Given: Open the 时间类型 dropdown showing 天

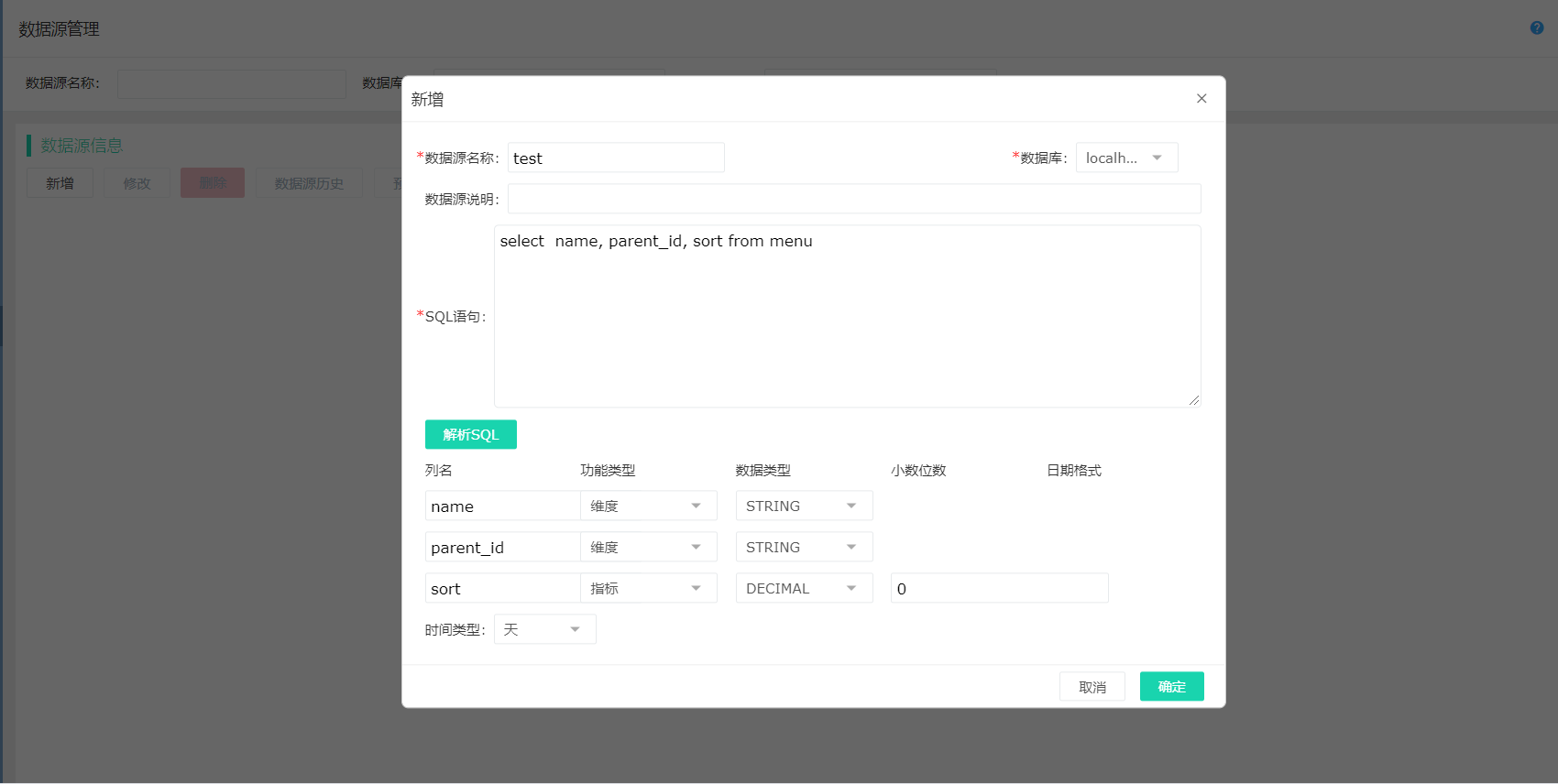Looking at the screenshot, I should tap(545, 629).
